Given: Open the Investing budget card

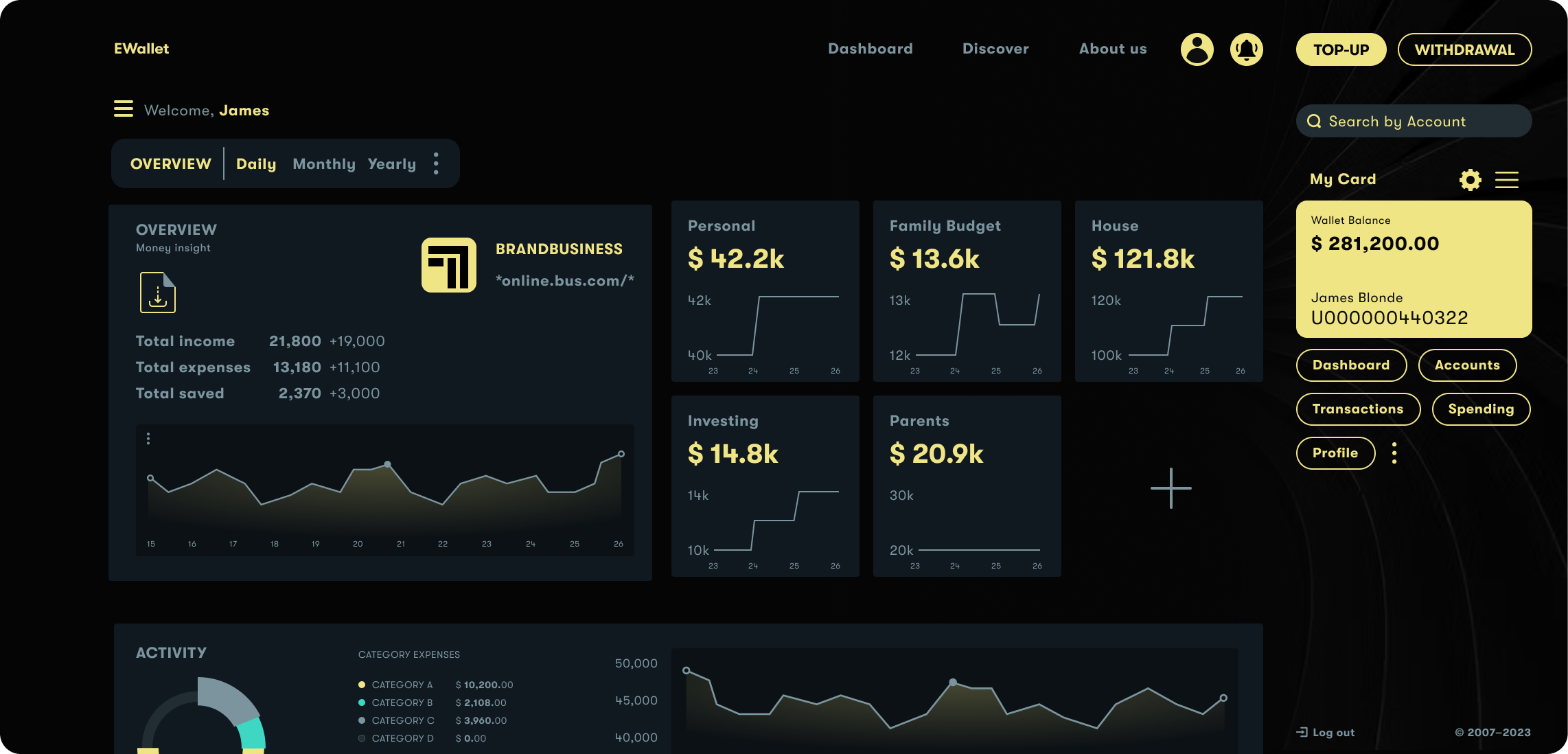Looking at the screenshot, I should click(x=765, y=486).
